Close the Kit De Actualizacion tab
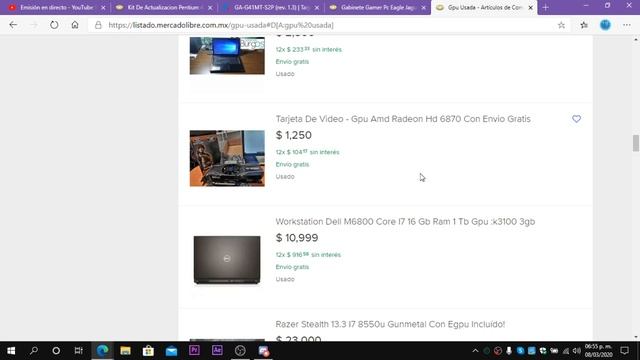Viewport: 640px width, 360px height. tap(210, 7)
